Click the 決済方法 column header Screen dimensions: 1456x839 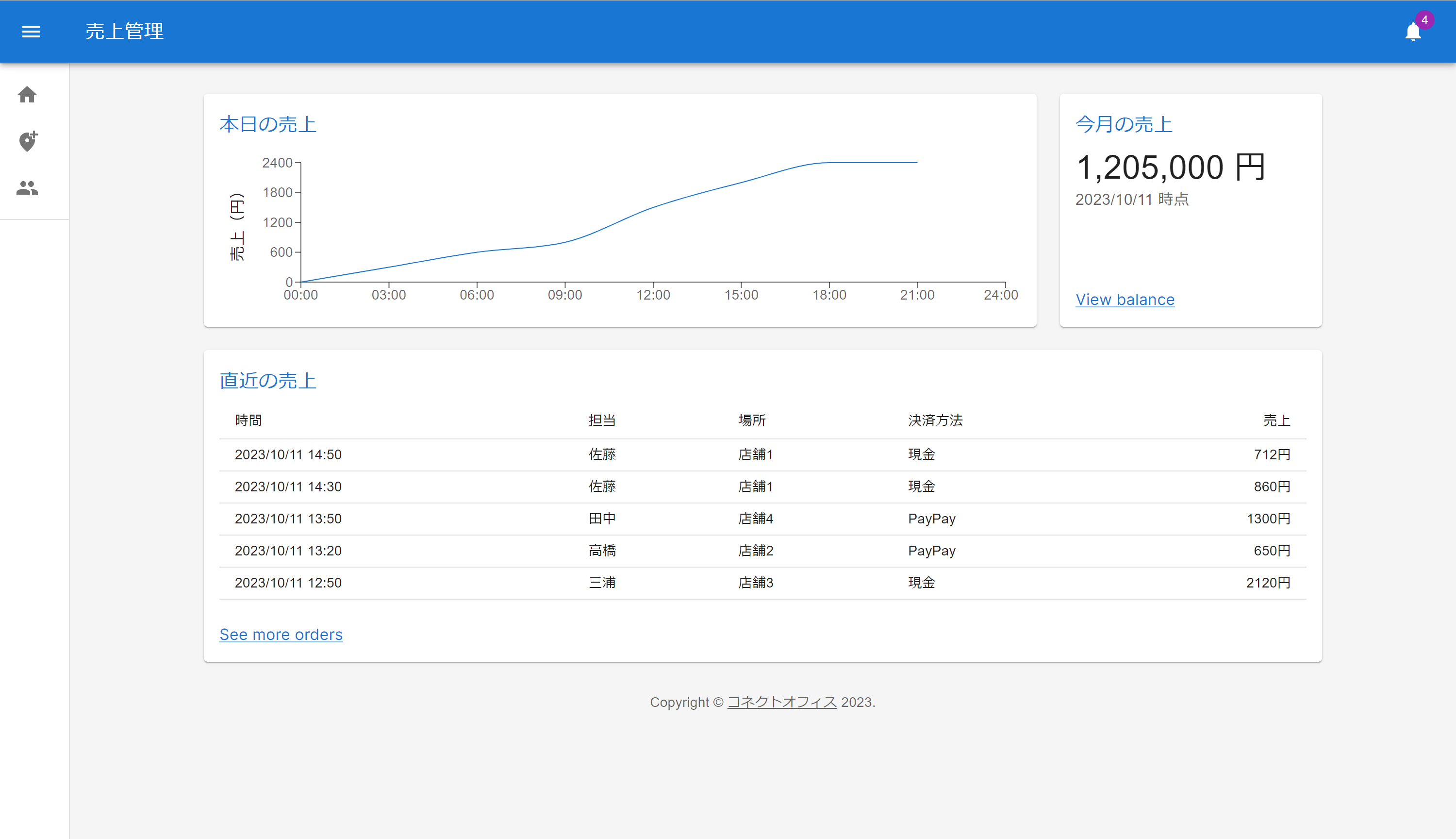pyautogui.click(x=935, y=420)
